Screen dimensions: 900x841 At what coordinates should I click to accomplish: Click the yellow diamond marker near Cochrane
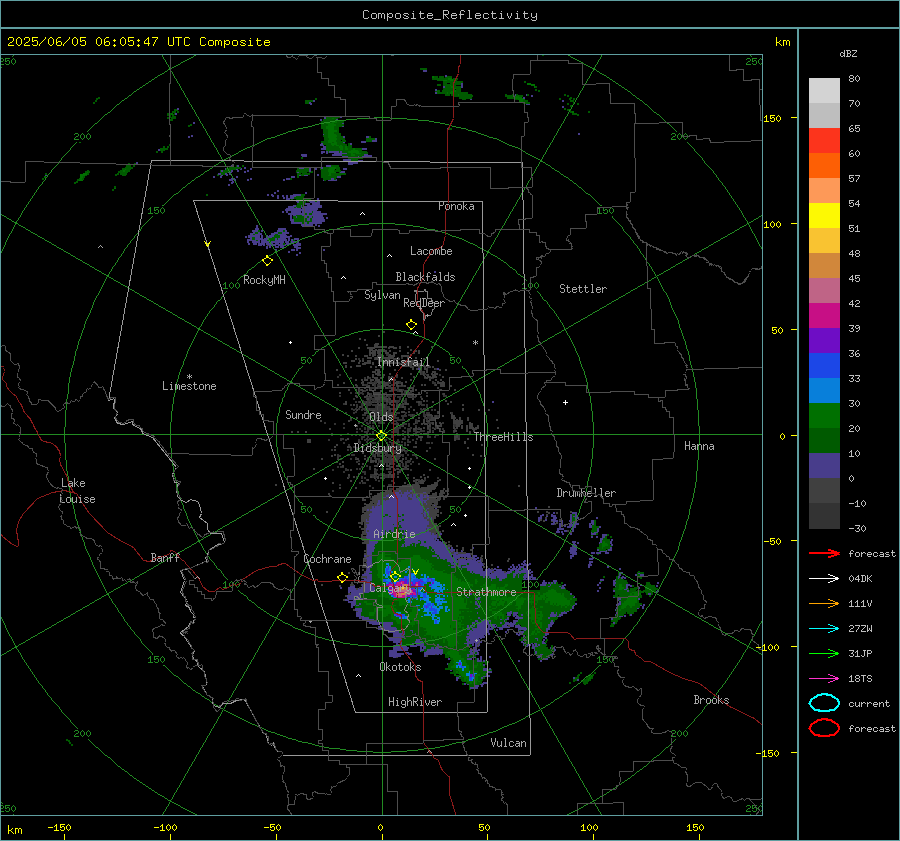click(x=343, y=577)
